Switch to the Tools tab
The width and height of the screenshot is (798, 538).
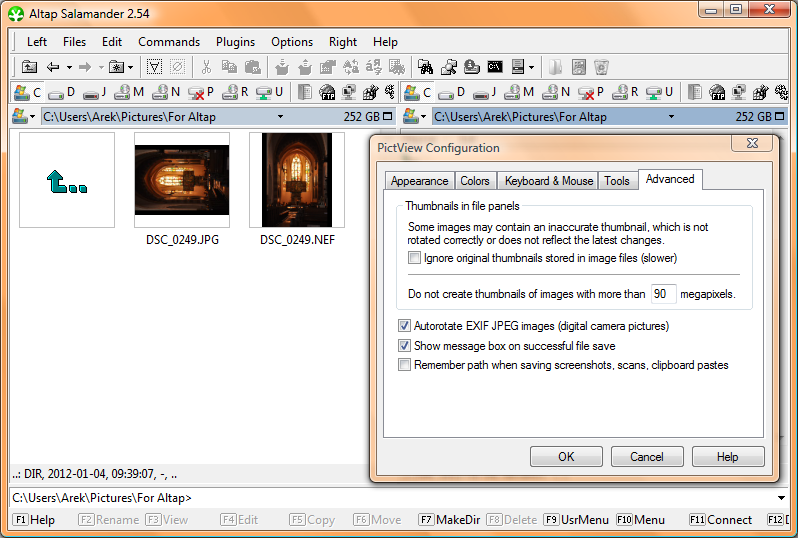pos(617,181)
